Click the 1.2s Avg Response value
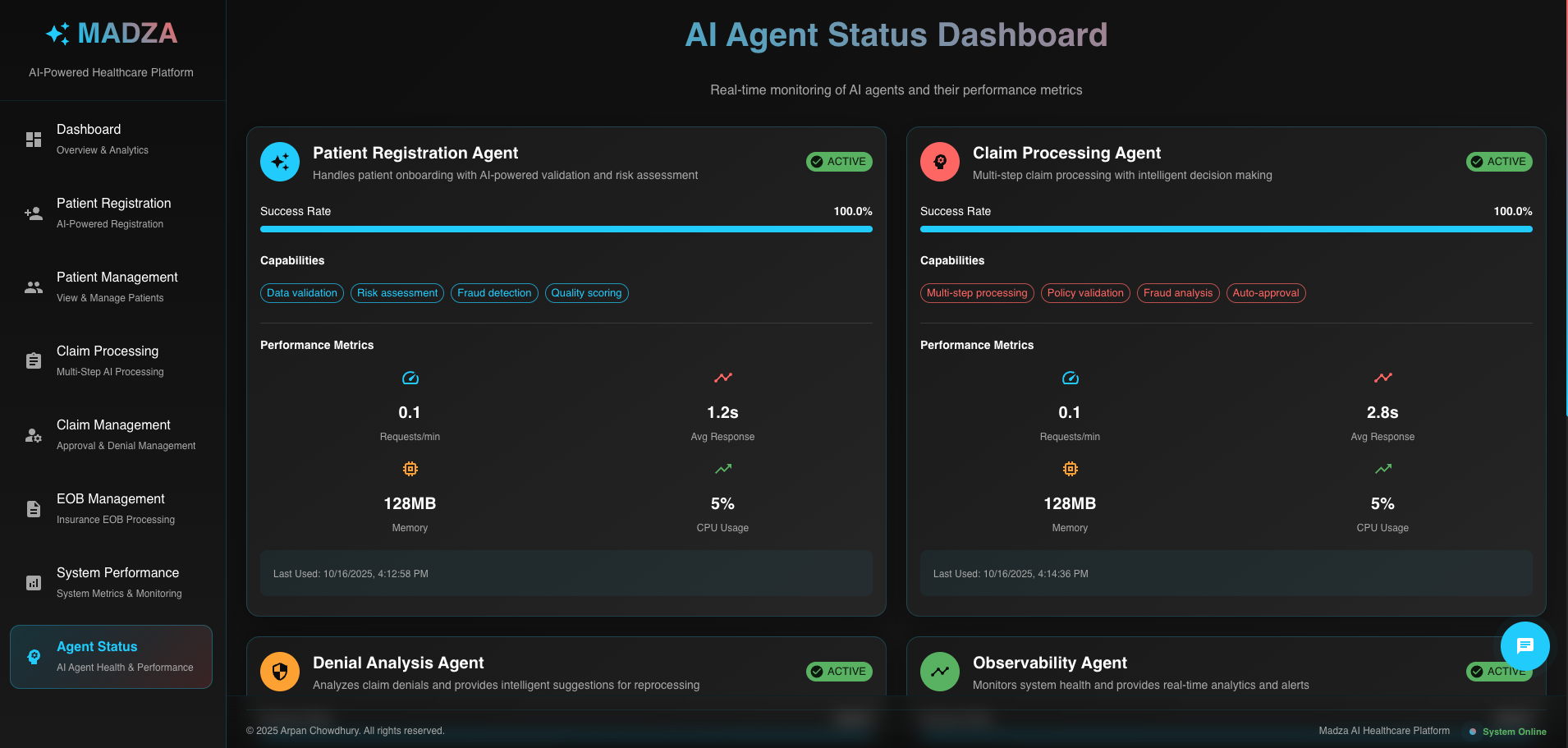The image size is (1568, 748). (x=722, y=412)
